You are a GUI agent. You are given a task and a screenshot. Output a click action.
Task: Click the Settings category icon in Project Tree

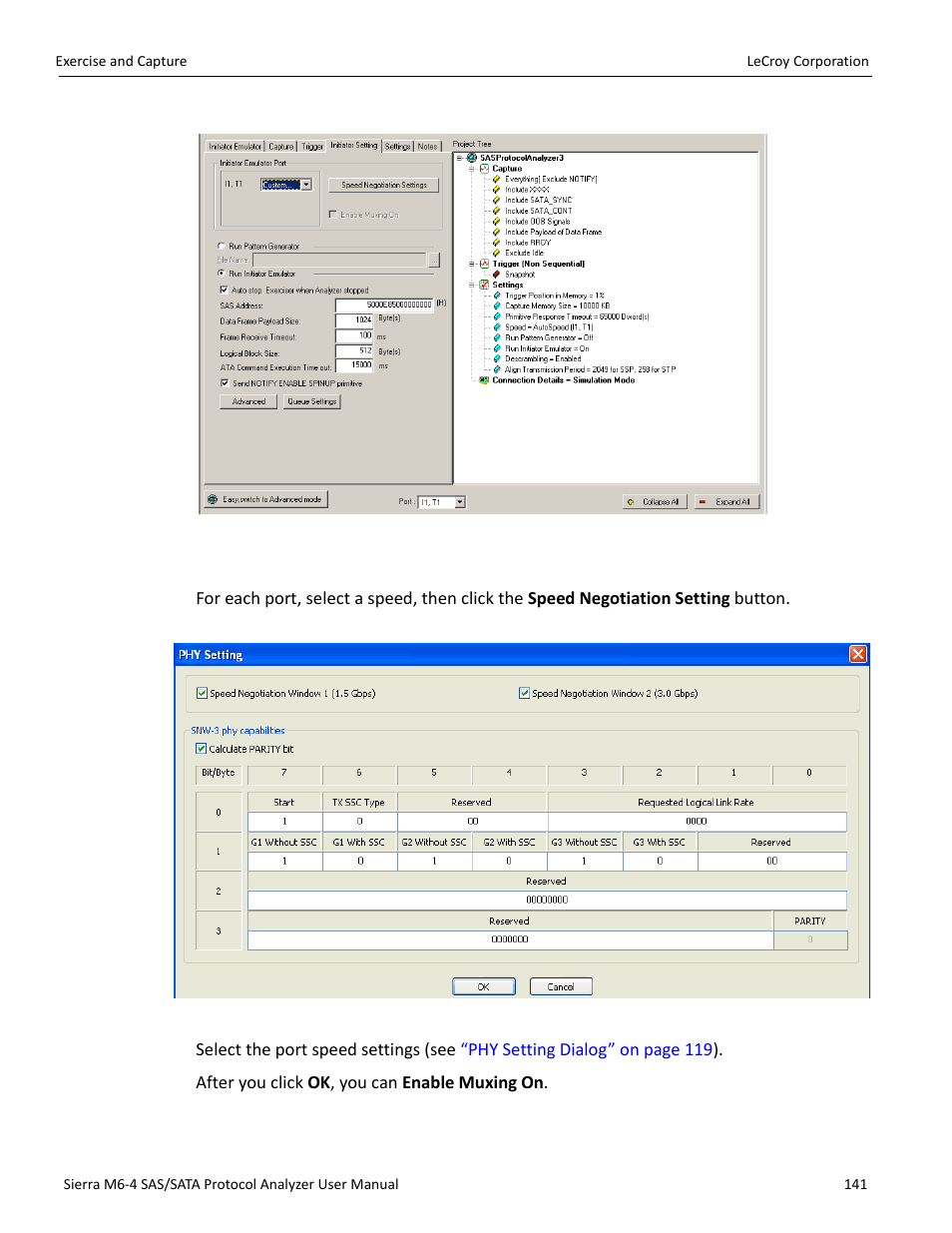(484, 285)
